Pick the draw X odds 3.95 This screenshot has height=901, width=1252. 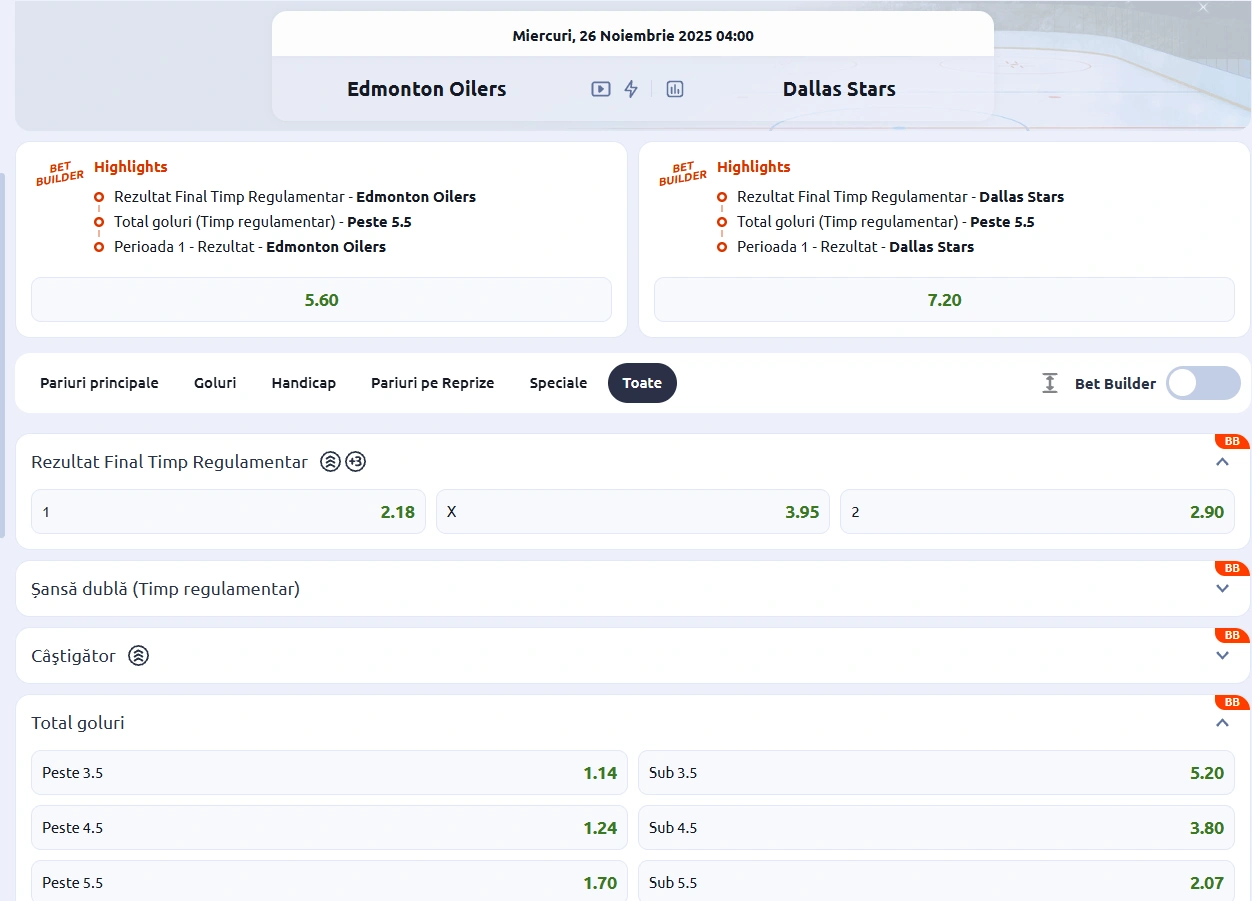[632, 512]
